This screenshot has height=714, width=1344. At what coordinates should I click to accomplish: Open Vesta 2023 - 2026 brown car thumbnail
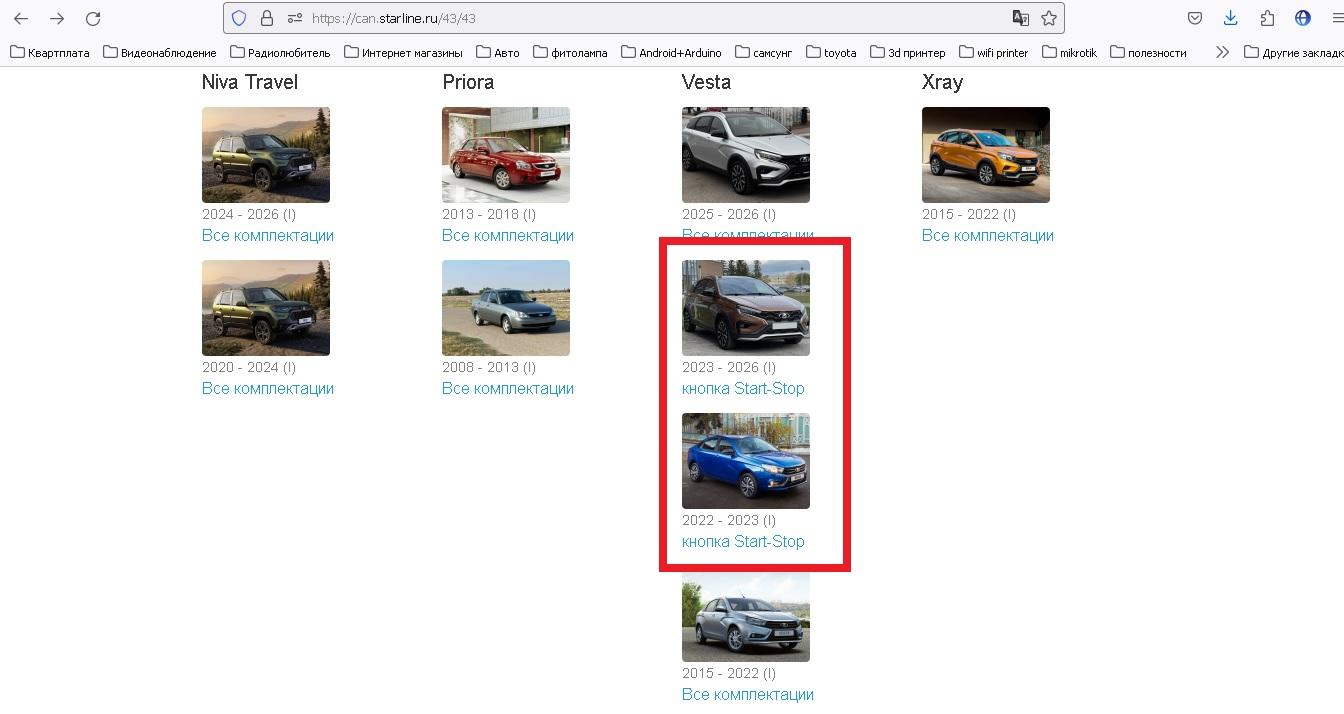pos(746,308)
